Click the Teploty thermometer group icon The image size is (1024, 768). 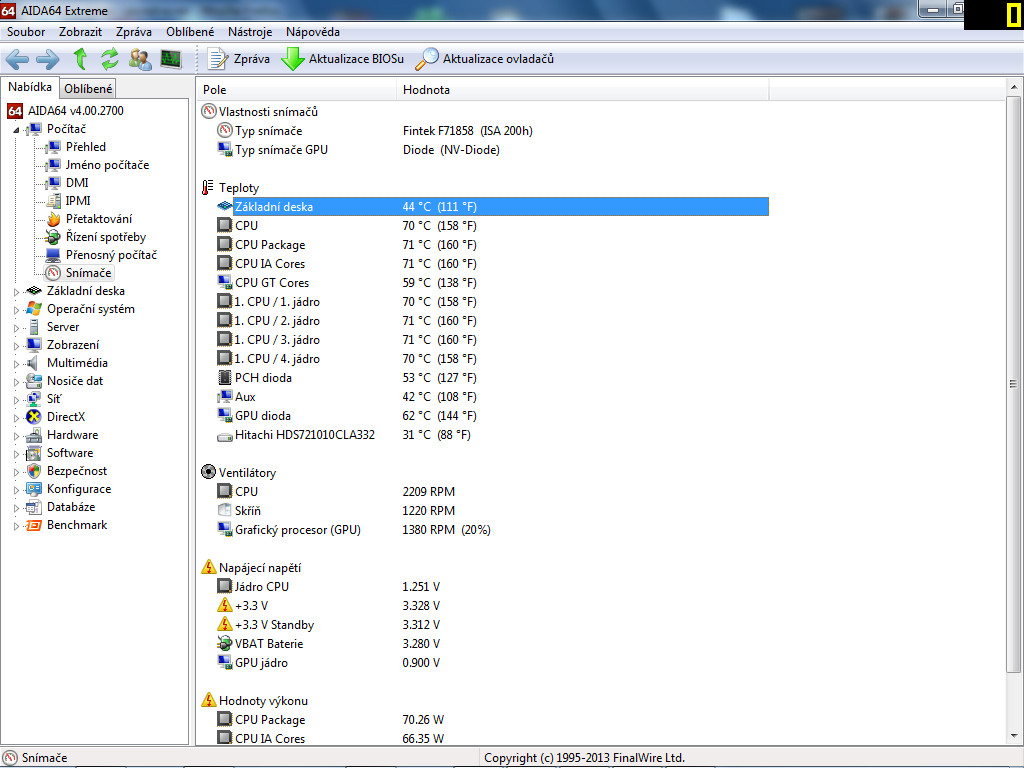[208, 187]
